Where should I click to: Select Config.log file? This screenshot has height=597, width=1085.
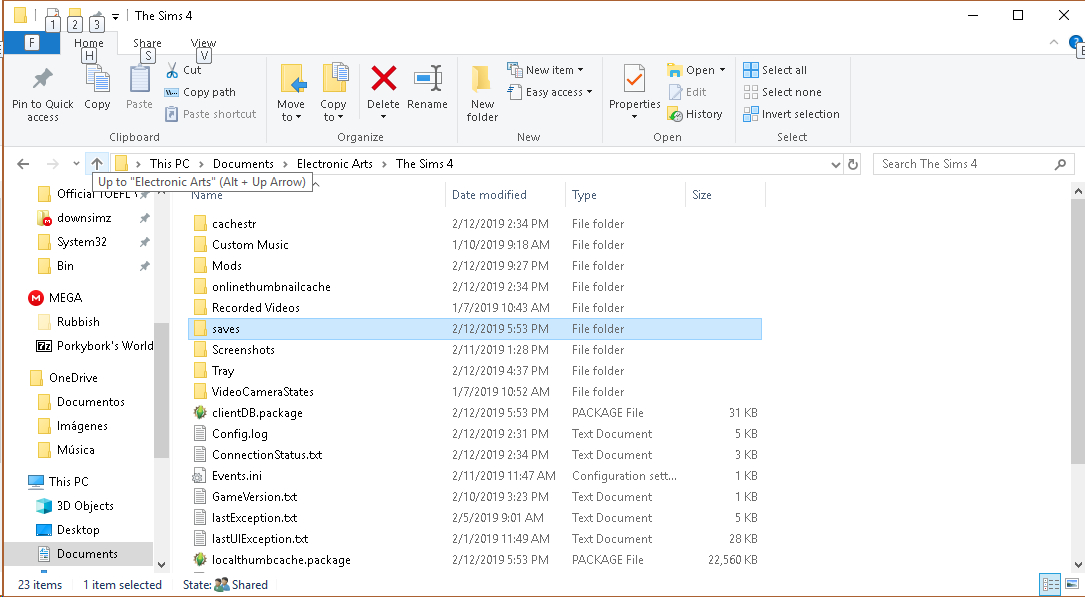pos(239,434)
